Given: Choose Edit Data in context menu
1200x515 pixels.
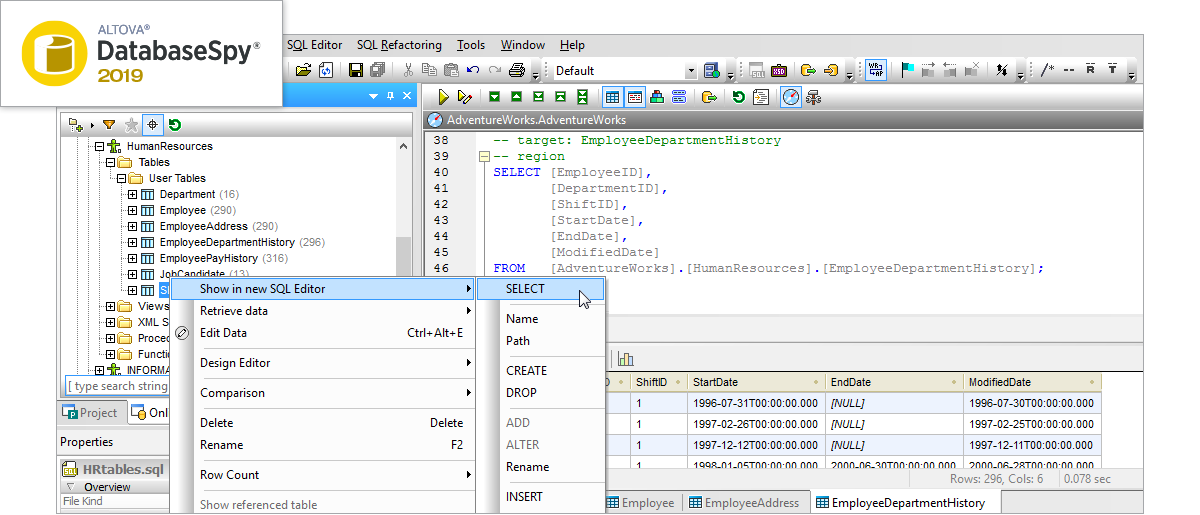Looking at the screenshot, I should (323, 333).
